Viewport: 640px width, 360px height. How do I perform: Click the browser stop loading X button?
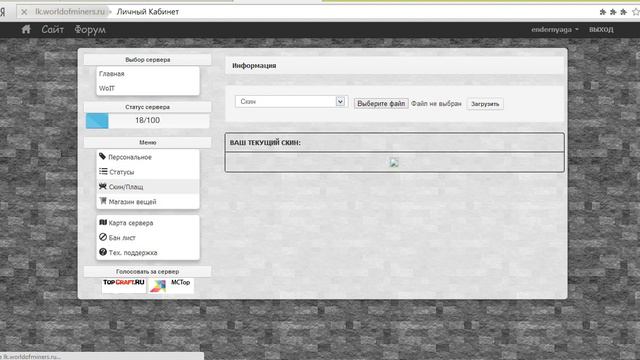(24, 12)
